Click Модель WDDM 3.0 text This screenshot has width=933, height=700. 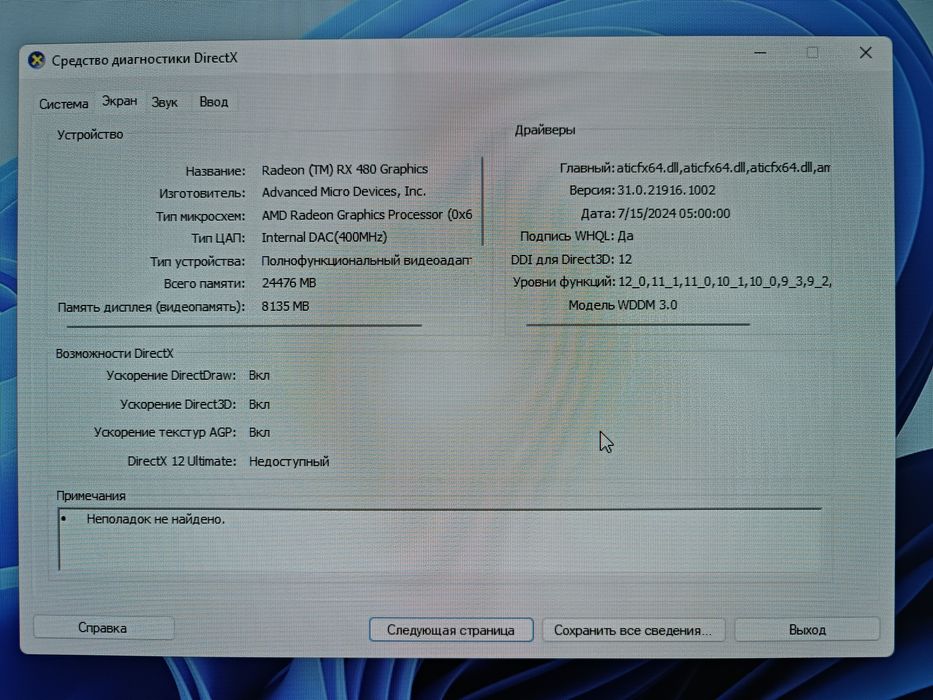tap(622, 305)
